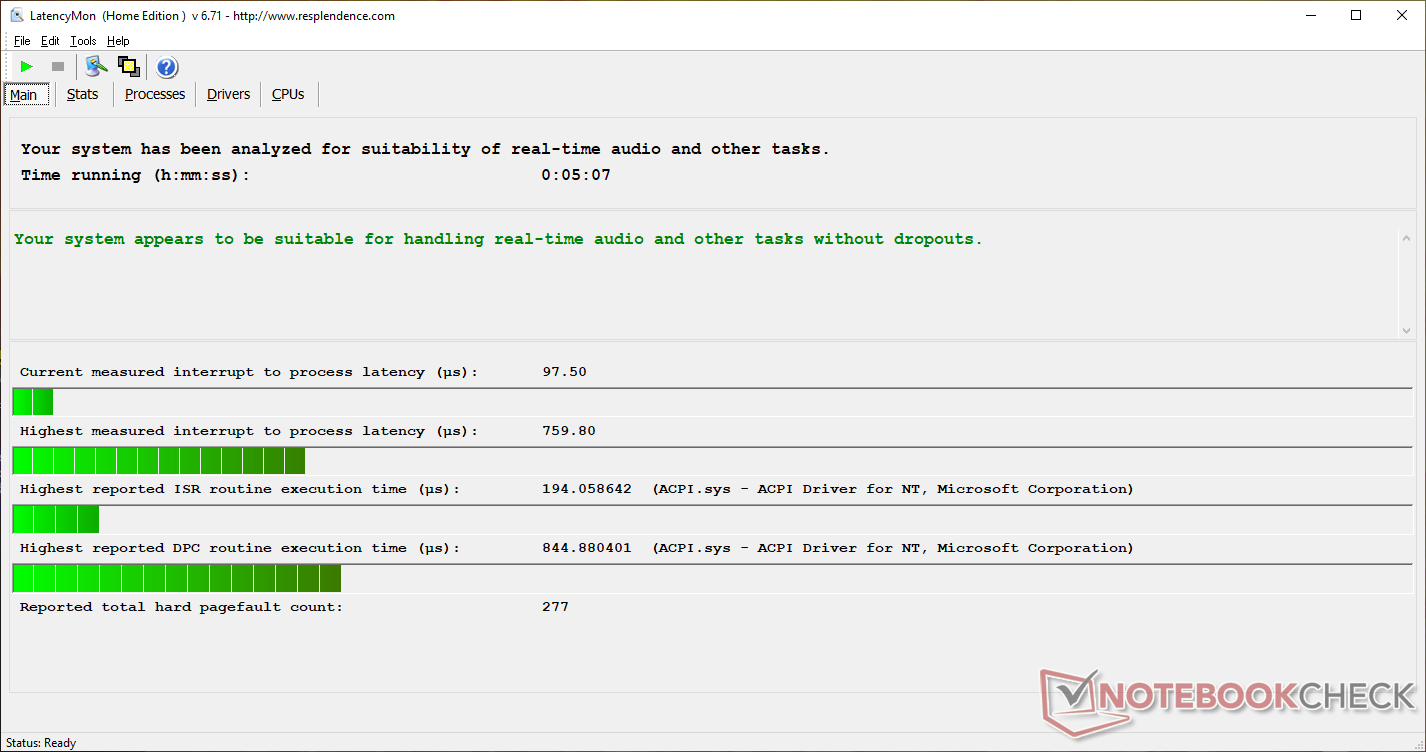Stop monitoring with the grey stop icon
The height and width of the screenshot is (752, 1426).
[x=58, y=67]
